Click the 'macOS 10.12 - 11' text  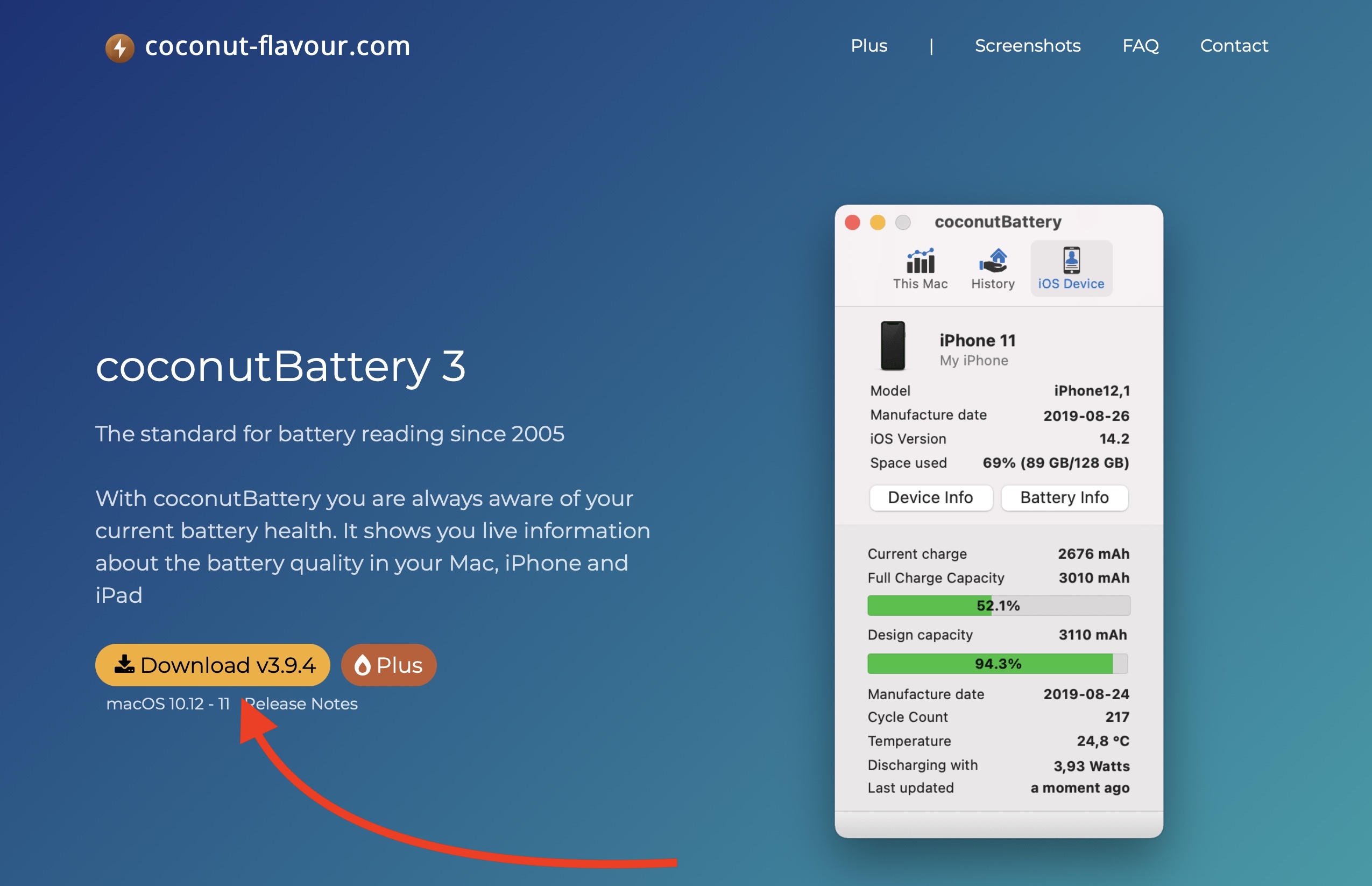pos(168,704)
